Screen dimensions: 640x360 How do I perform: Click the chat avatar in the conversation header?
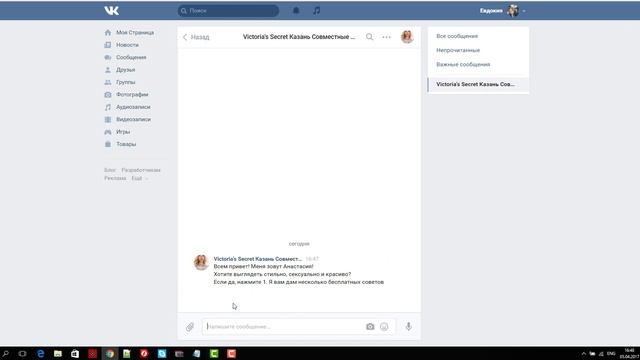point(407,37)
